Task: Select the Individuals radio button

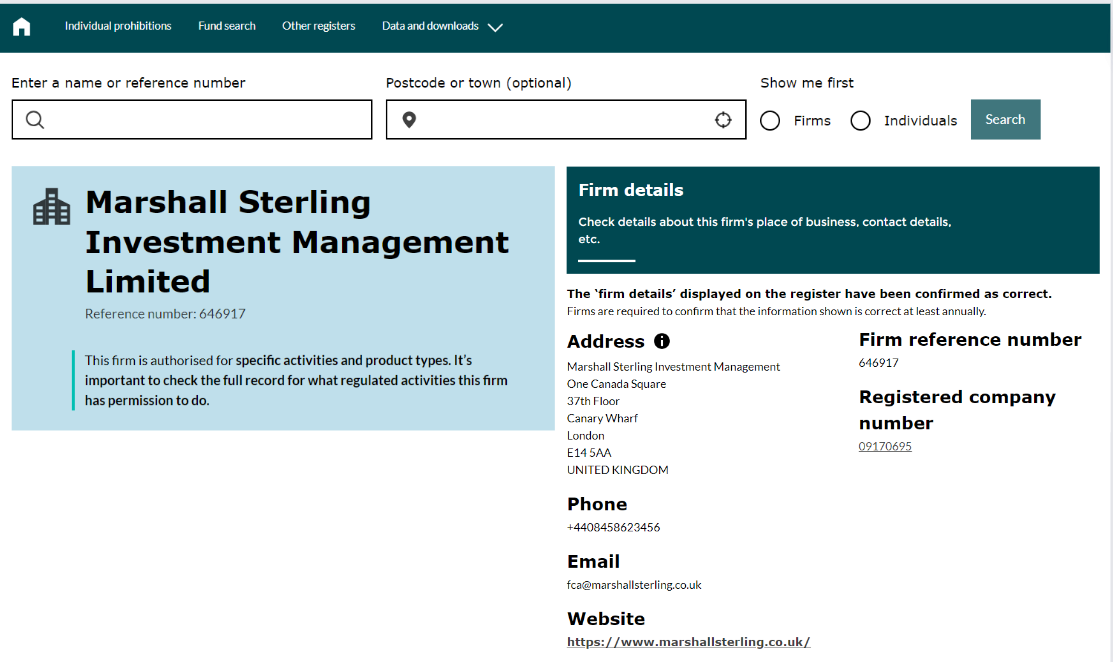Action: tap(860, 121)
